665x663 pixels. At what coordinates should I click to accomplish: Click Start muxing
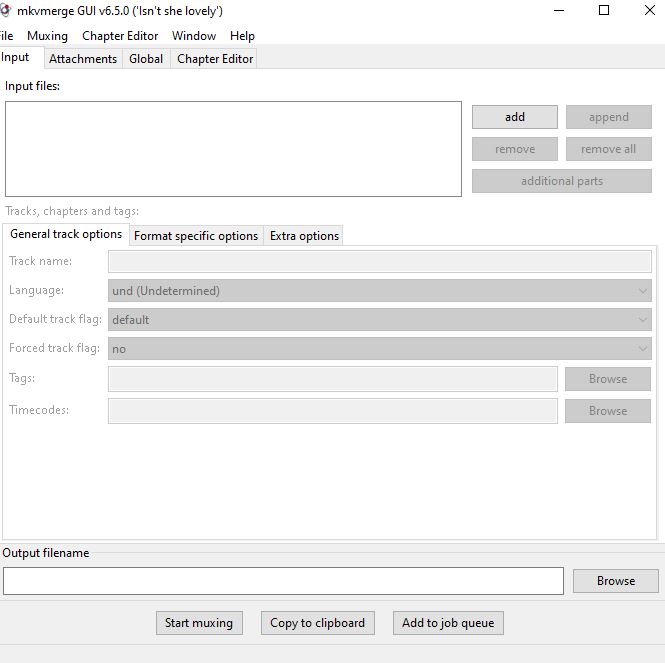pos(199,623)
